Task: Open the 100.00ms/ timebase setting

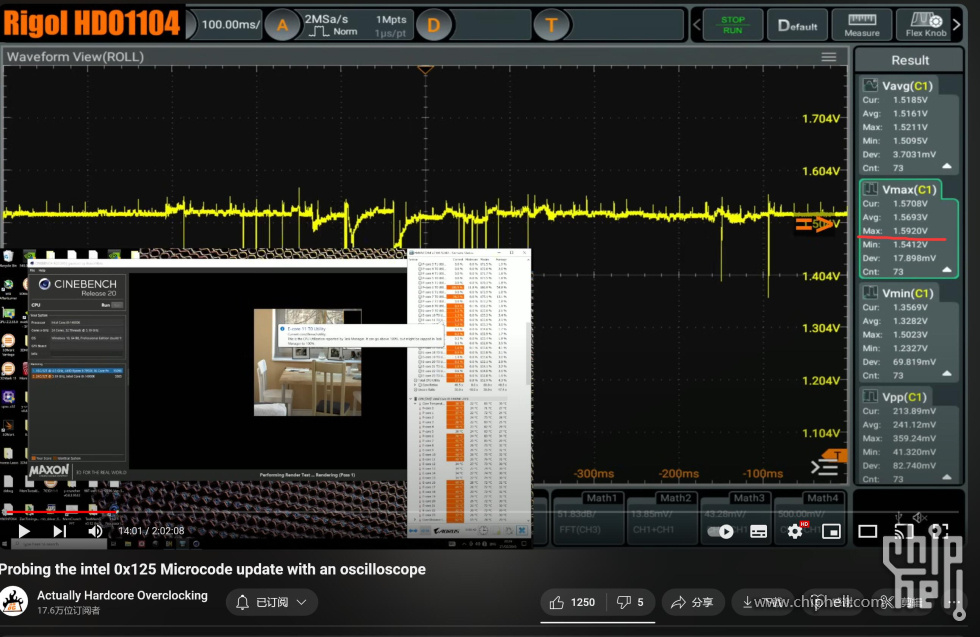Action: (x=230, y=25)
